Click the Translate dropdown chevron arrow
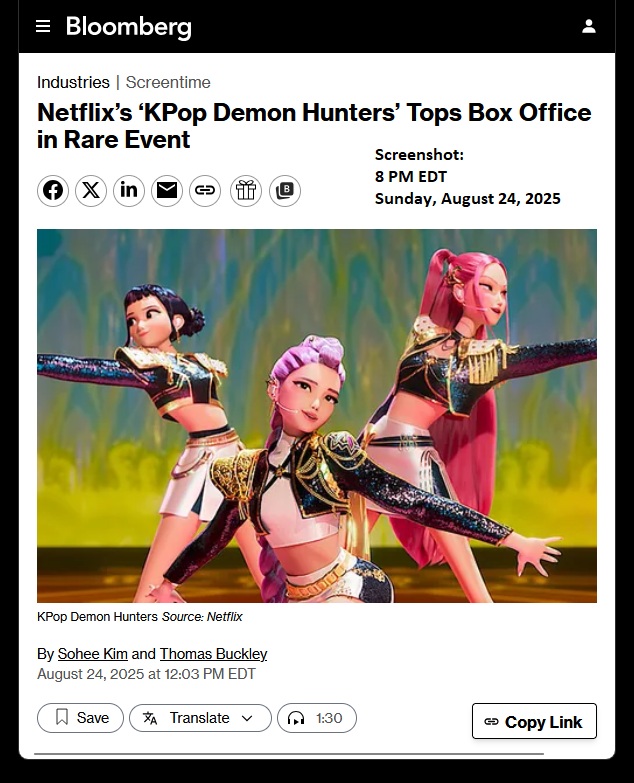 point(247,718)
